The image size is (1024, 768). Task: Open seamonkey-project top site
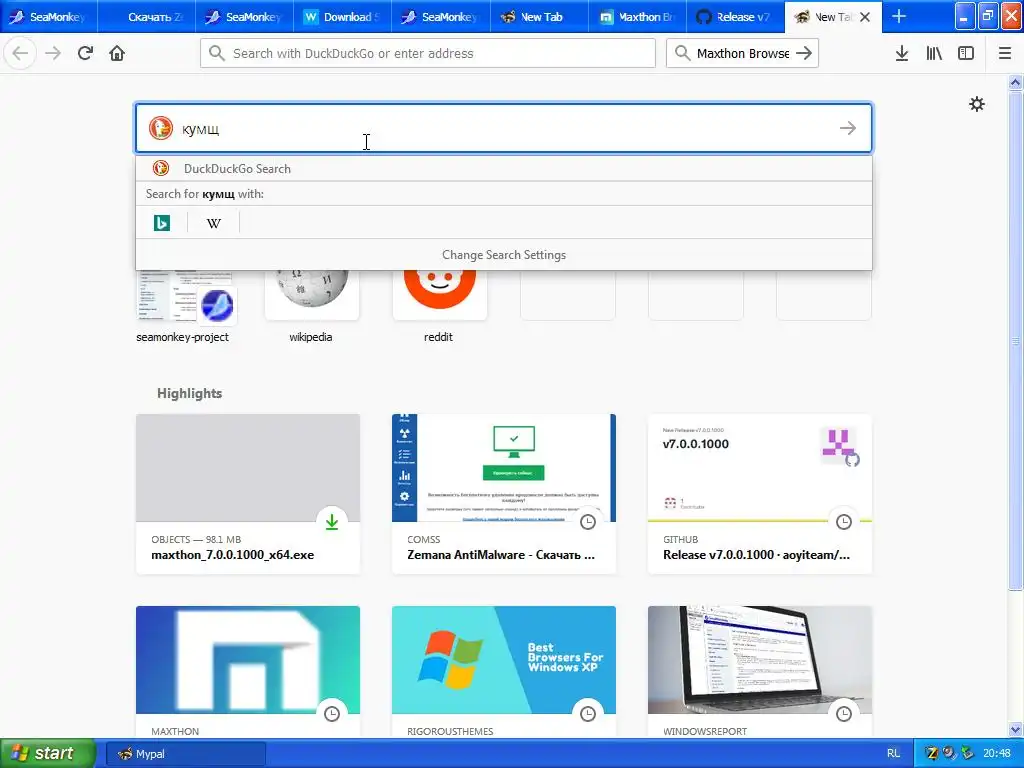point(183,307)
